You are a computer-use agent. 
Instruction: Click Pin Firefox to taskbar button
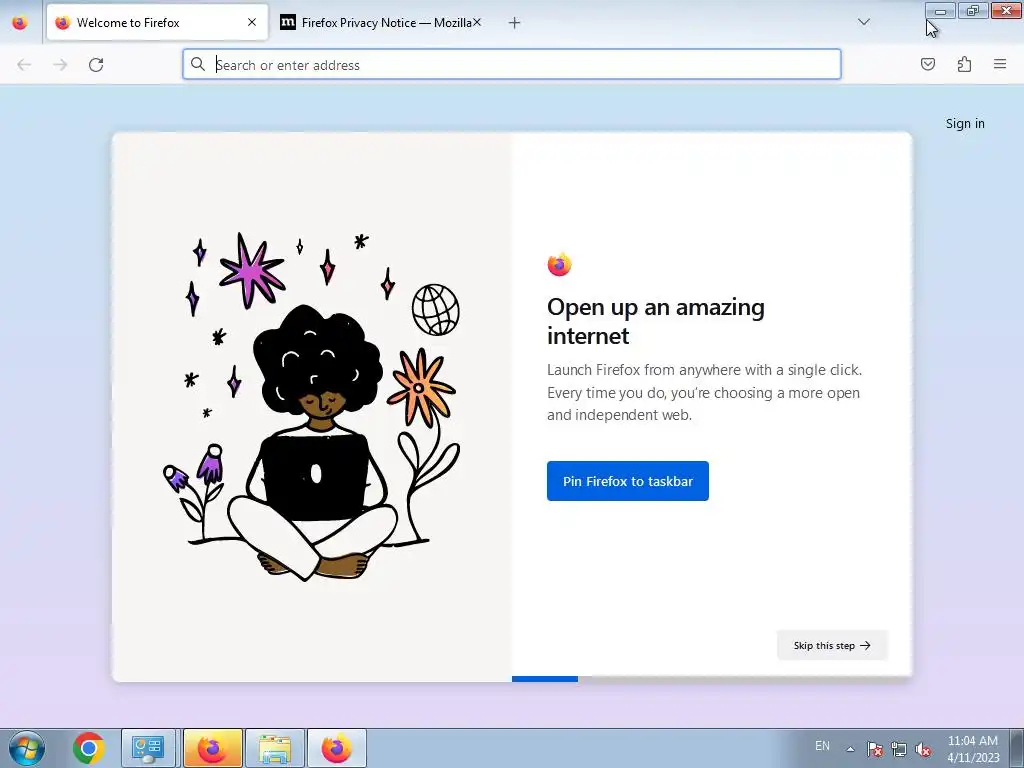[628, 481]
